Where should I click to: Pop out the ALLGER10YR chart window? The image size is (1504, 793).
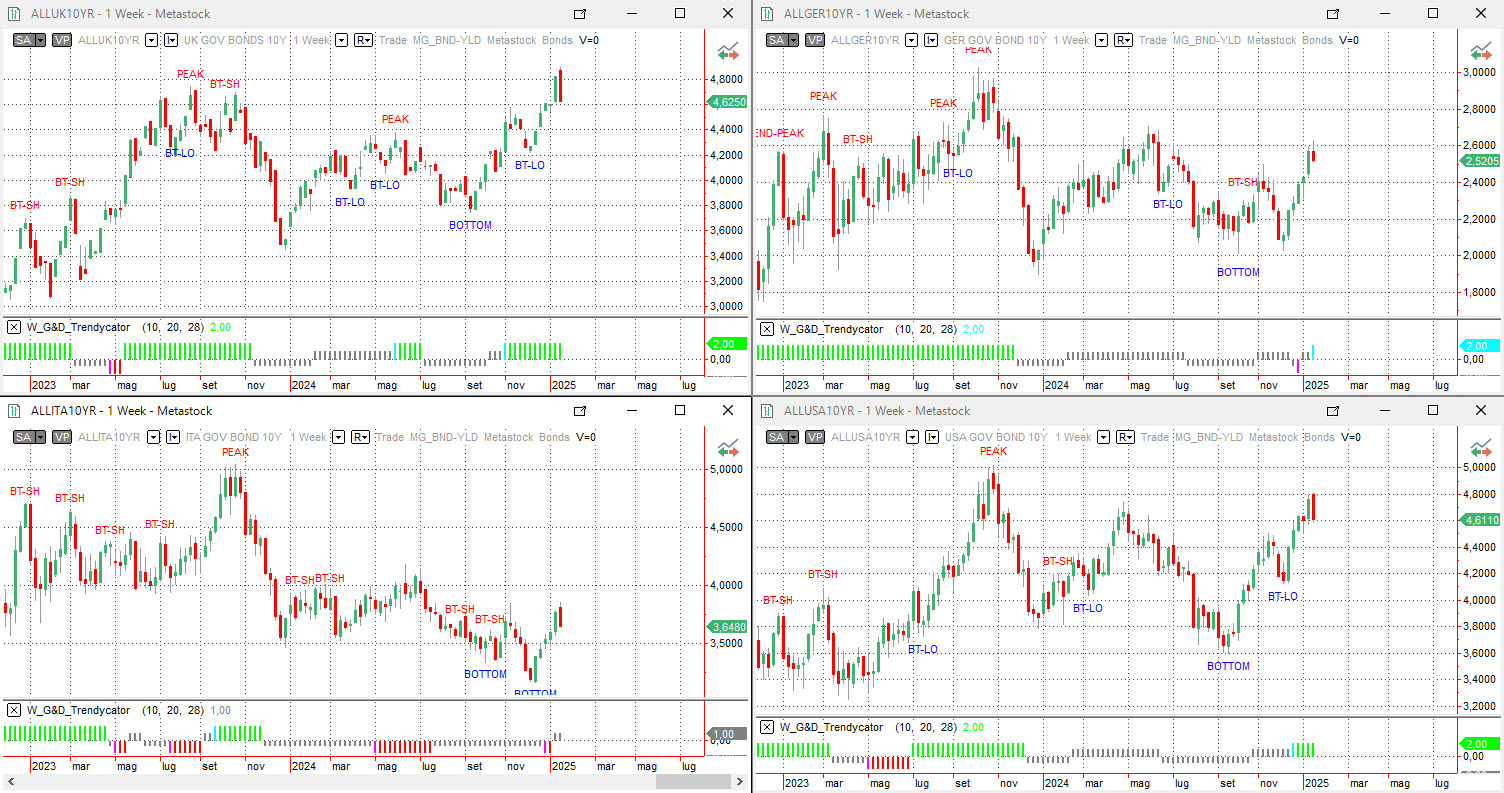(x=1333, y=13)
